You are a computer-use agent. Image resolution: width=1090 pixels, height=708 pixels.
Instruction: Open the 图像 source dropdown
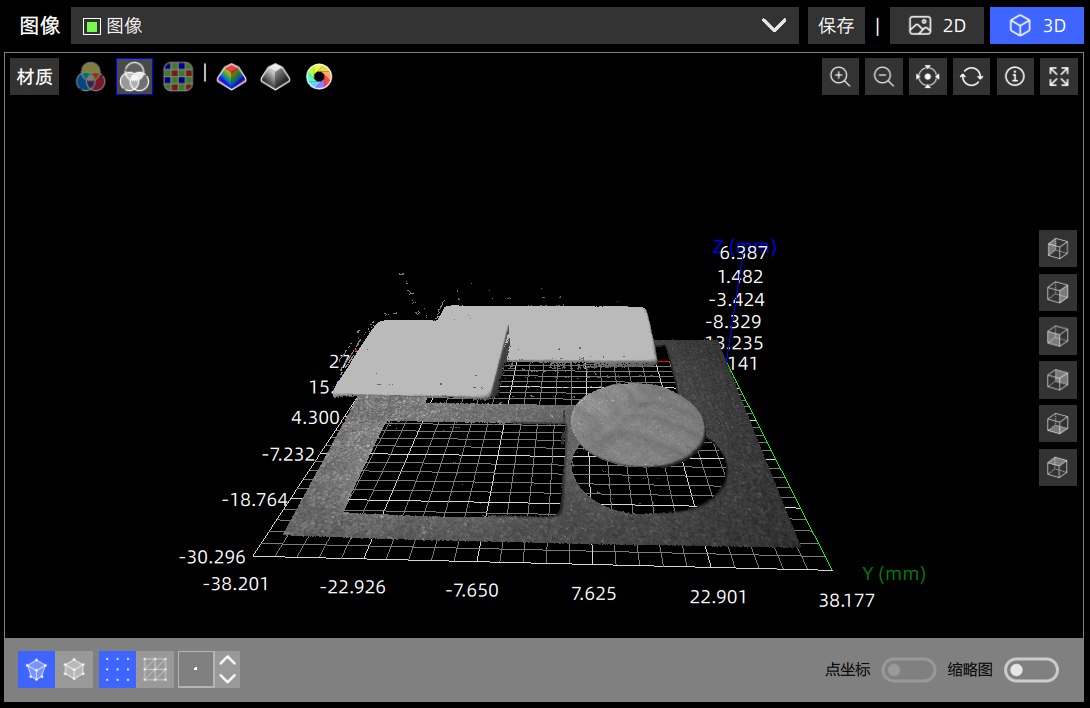point(434,26)
